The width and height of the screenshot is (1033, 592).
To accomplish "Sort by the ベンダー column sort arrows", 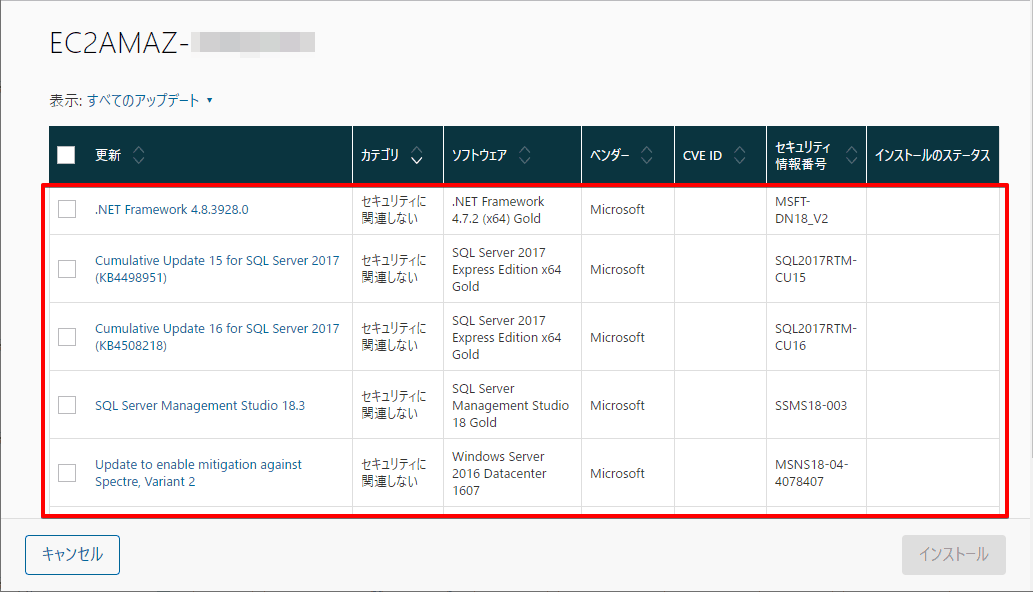I will [647, 155].
